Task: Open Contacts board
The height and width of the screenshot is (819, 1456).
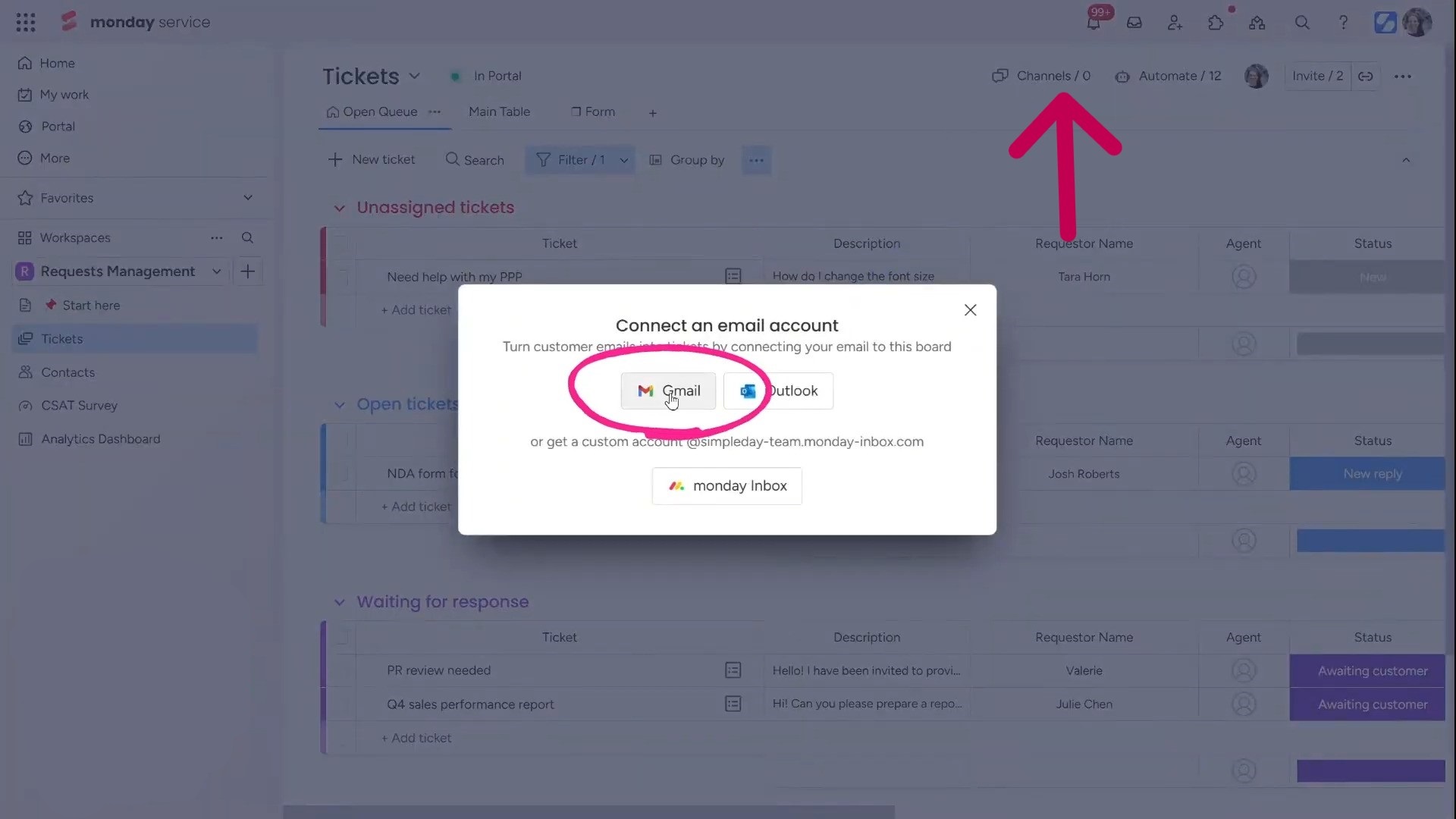Action: 67,372
